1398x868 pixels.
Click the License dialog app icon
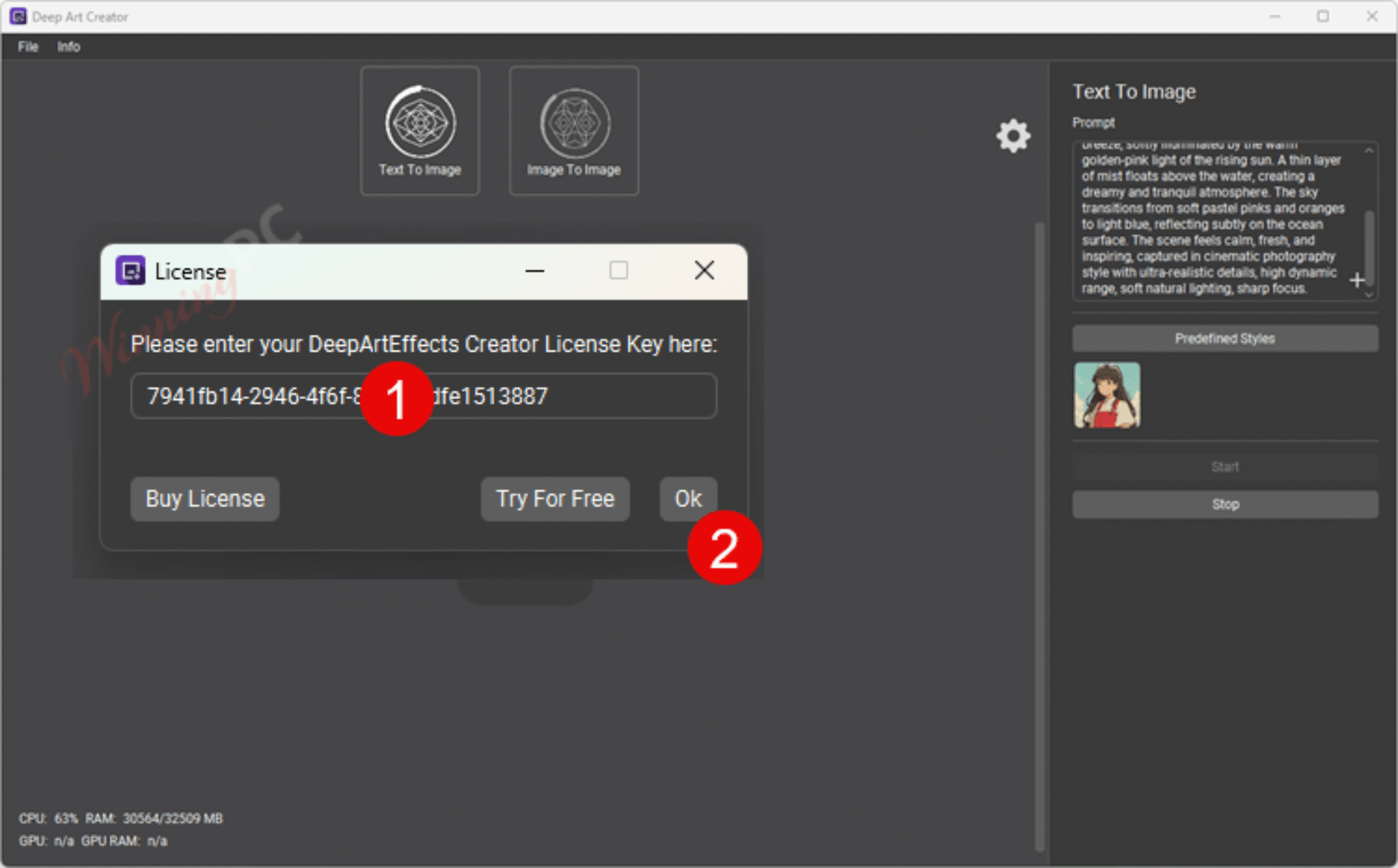point(130,271)
